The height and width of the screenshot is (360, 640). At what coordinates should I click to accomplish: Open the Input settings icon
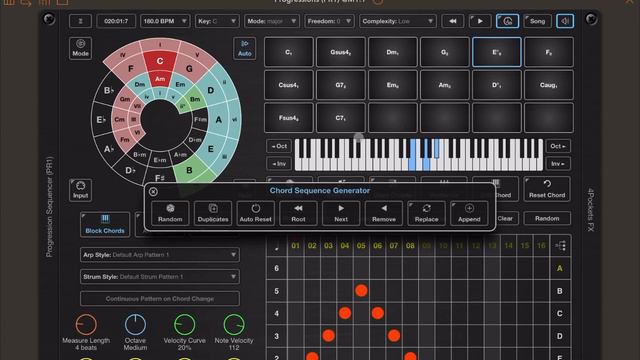80,190
